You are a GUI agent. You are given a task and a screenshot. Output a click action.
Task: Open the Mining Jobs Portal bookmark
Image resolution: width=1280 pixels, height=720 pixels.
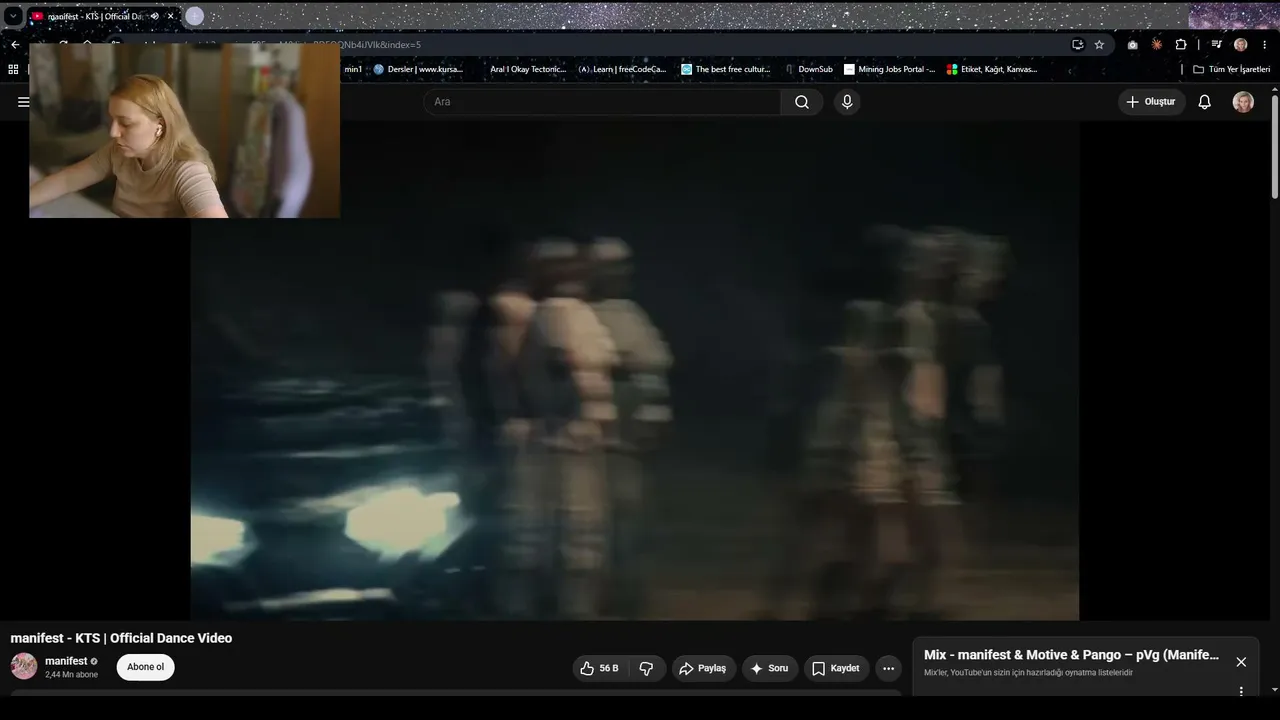890,69
